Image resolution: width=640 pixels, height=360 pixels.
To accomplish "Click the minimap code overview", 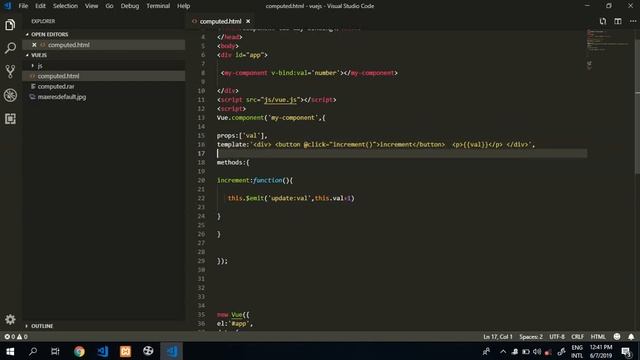I will pos(609,49).
